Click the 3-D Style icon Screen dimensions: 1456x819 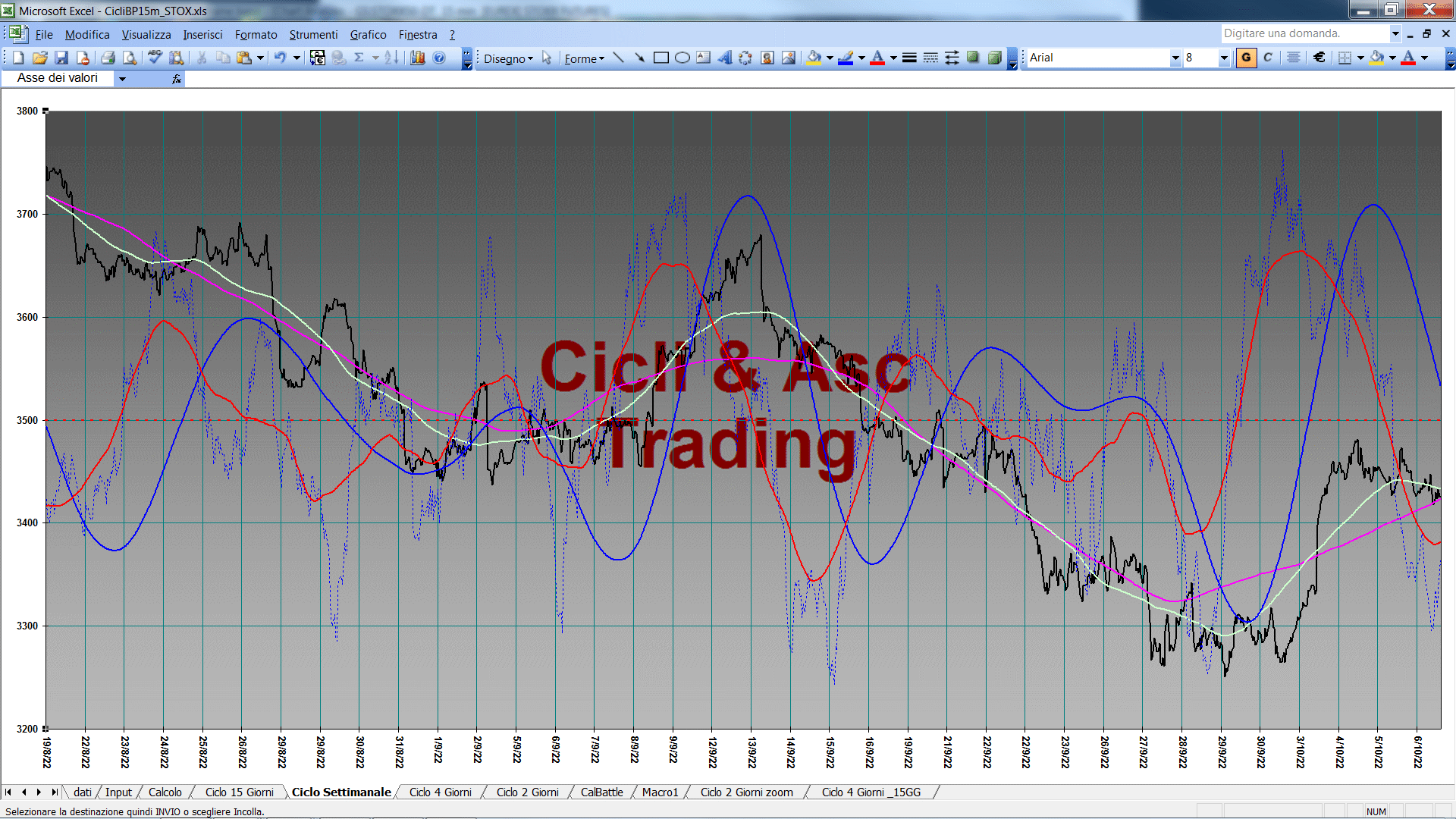pos(994,58)
